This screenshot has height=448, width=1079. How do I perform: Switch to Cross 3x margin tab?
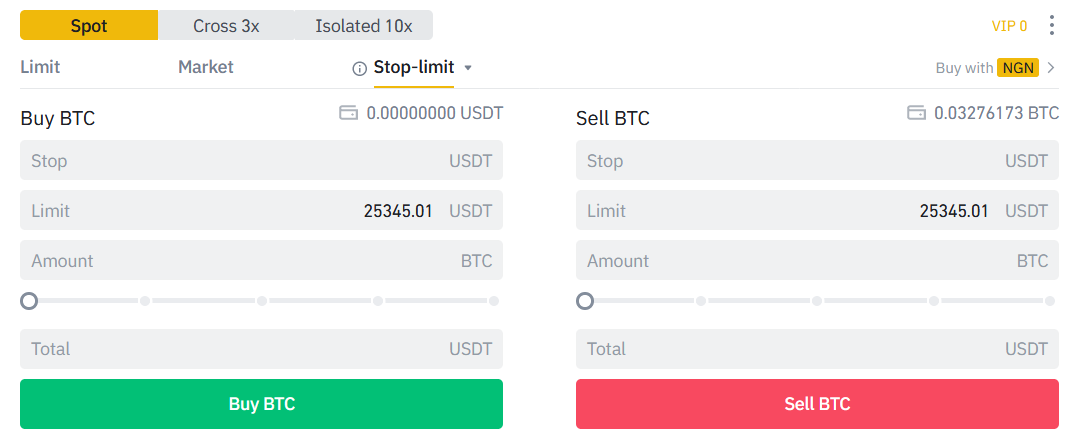[x=226, y=26]
